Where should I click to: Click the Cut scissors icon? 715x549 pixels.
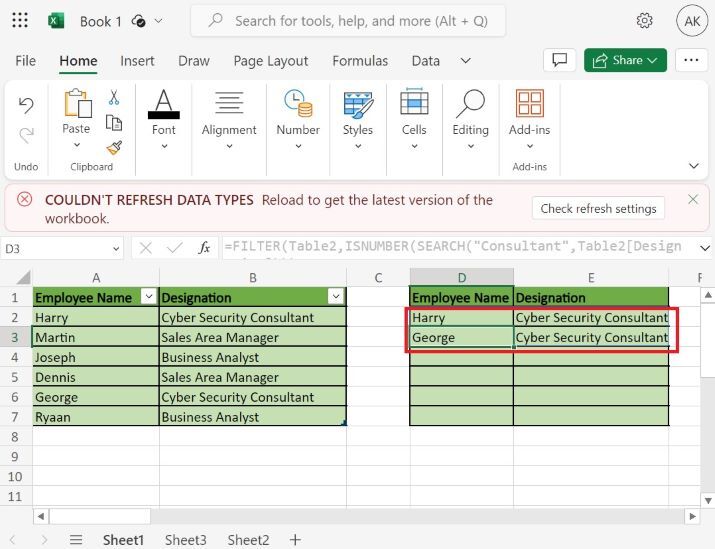tap(114, 98)
